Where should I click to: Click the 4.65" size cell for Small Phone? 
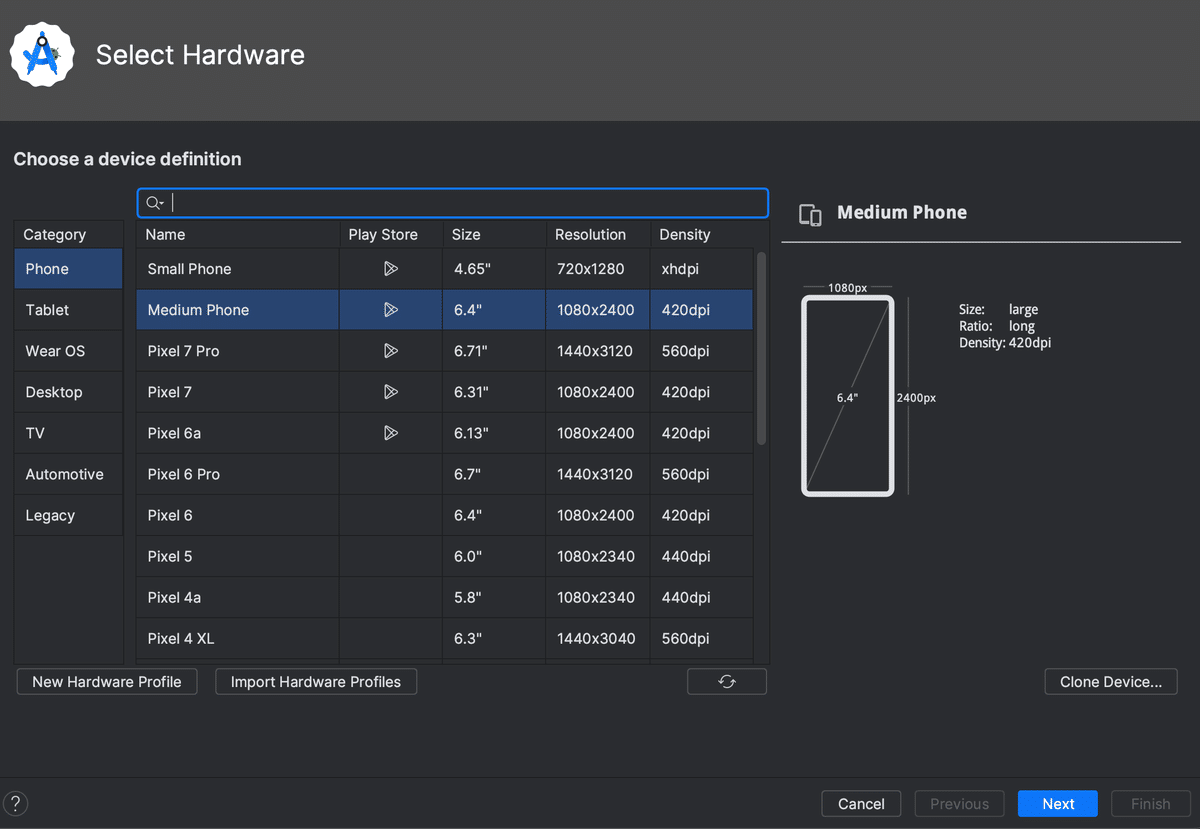(x=494, y=269)
